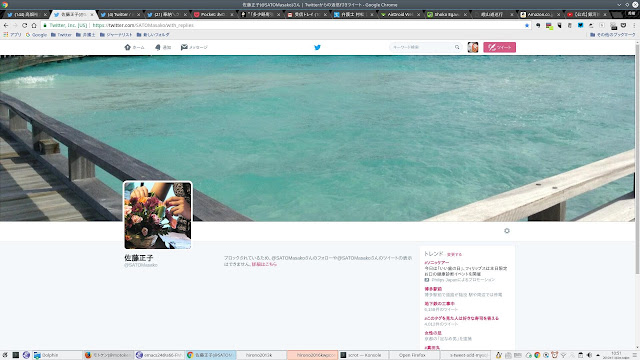The height and width of the screenshot is (360, 640).
Task: Open the Firefox taskbar window entry
Action: tap(108, 355)
